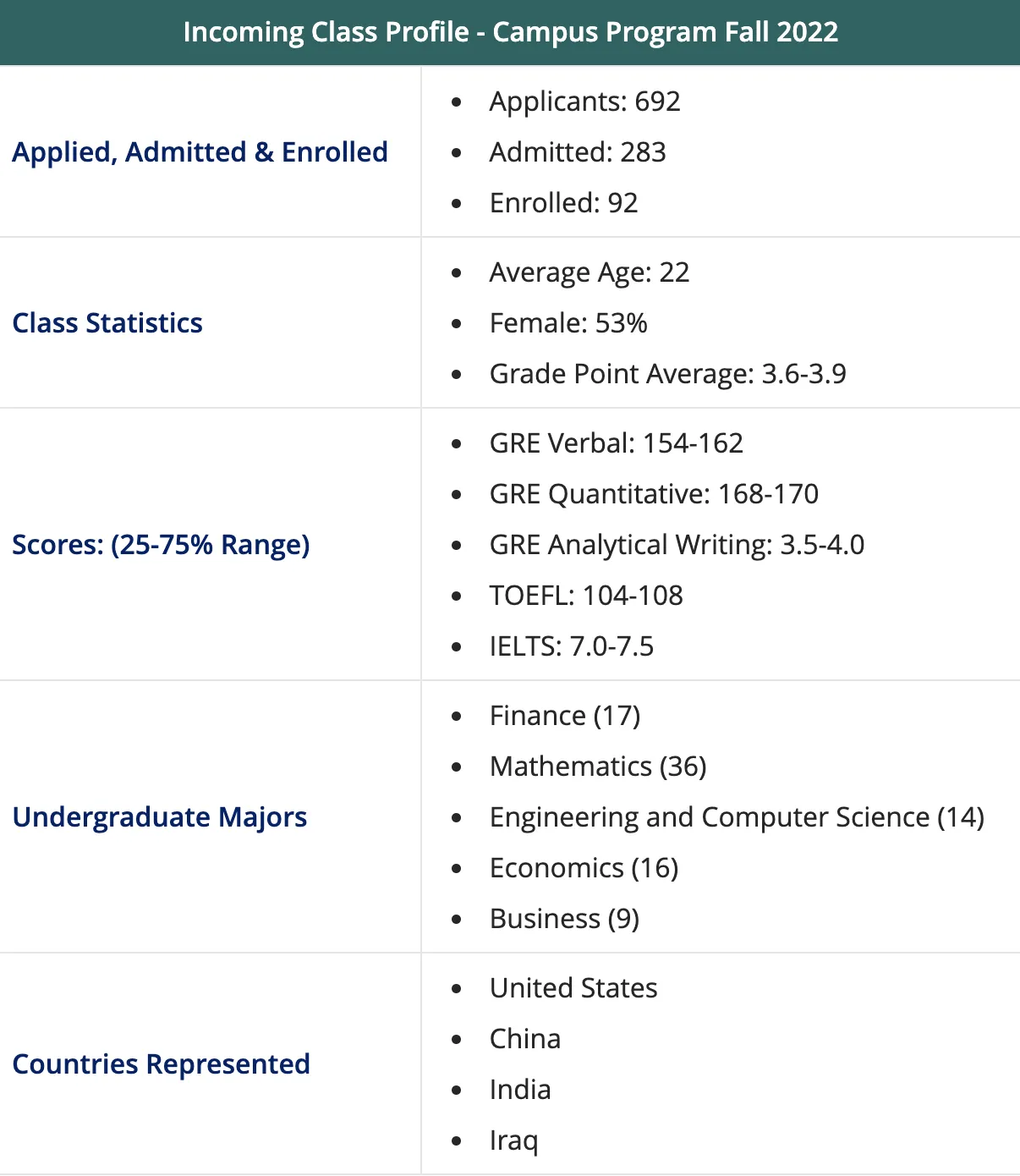Select the IELTS: 7.0-7.5 entry

coord(572,646)
